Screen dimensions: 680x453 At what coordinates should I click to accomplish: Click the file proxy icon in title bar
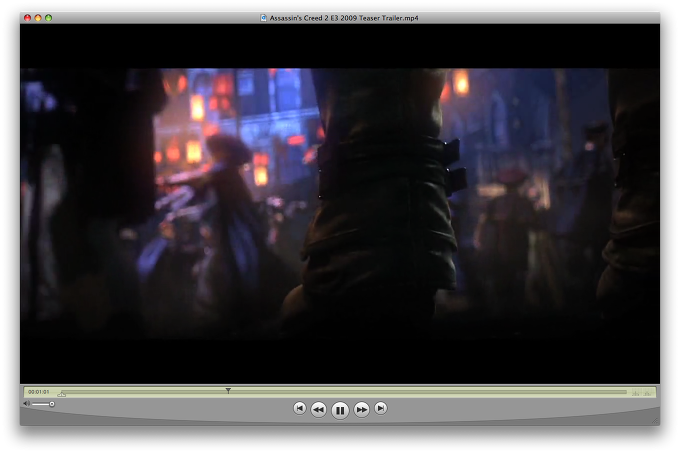pyautogui.click(x=263, y=18)
